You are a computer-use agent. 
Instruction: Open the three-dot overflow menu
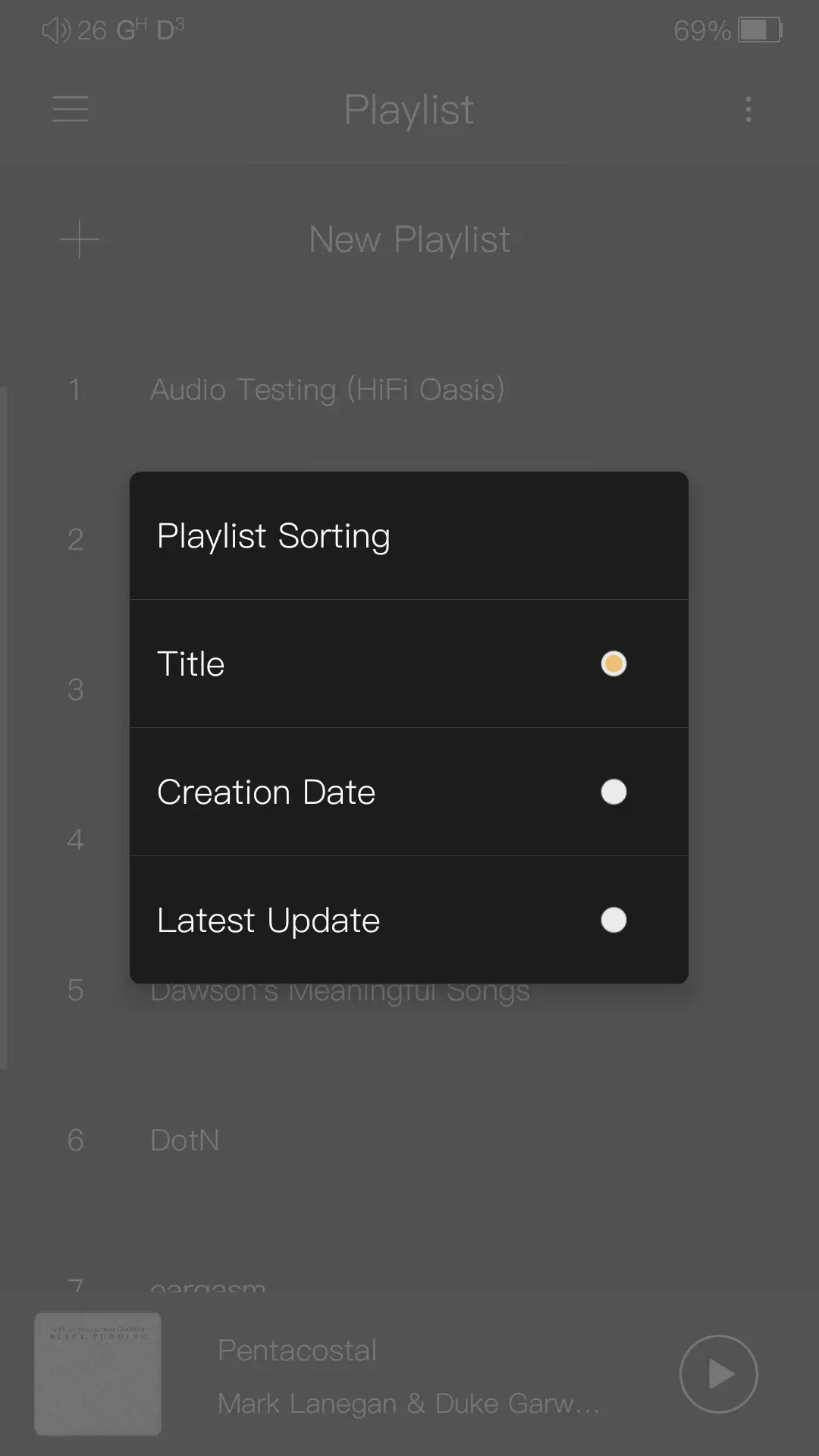tap(748, 109)
